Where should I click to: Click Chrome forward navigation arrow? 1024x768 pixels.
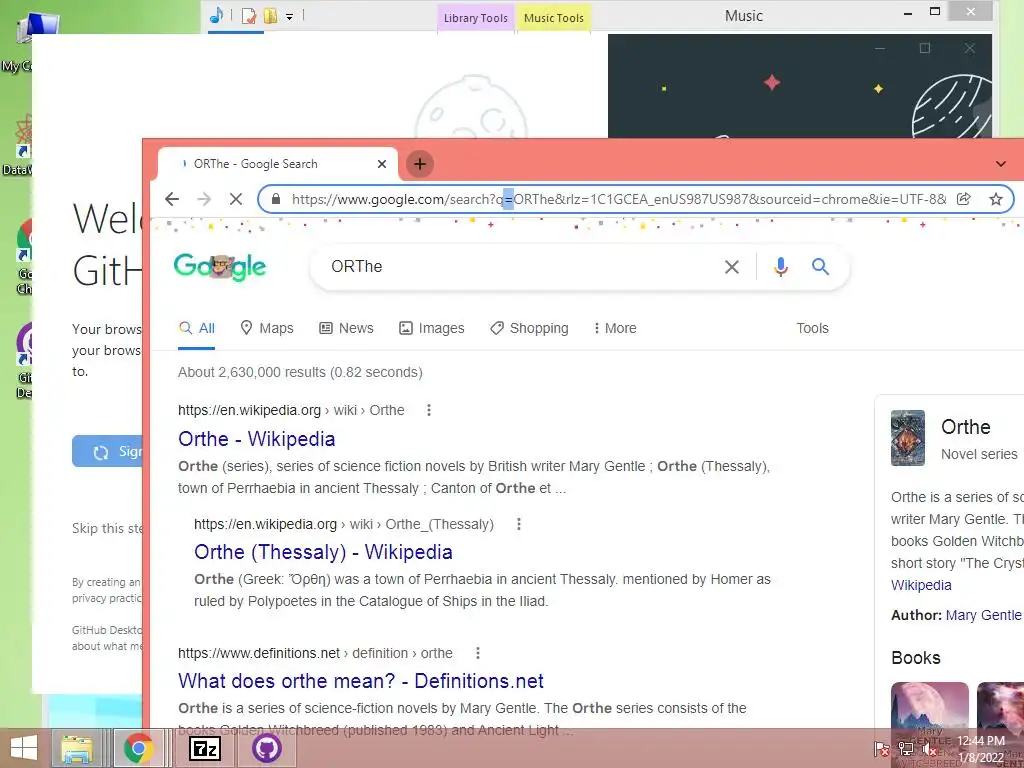204,199
